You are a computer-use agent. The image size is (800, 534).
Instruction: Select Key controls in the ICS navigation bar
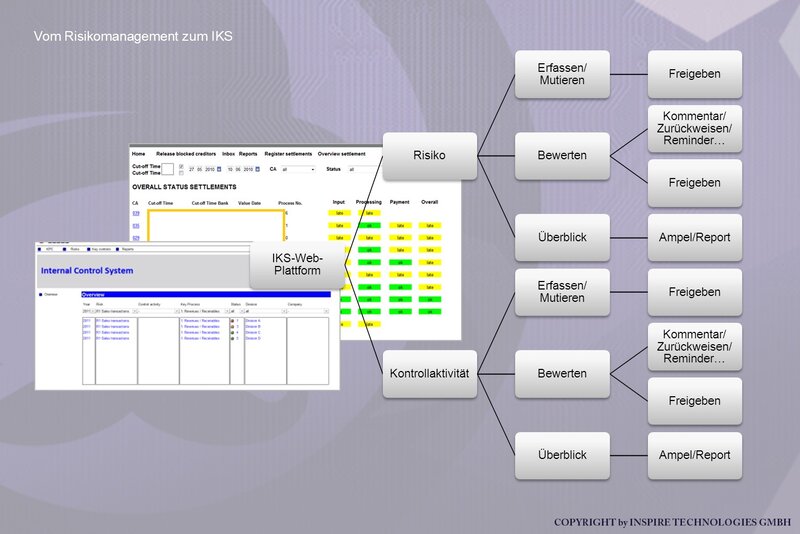[101, 249]
